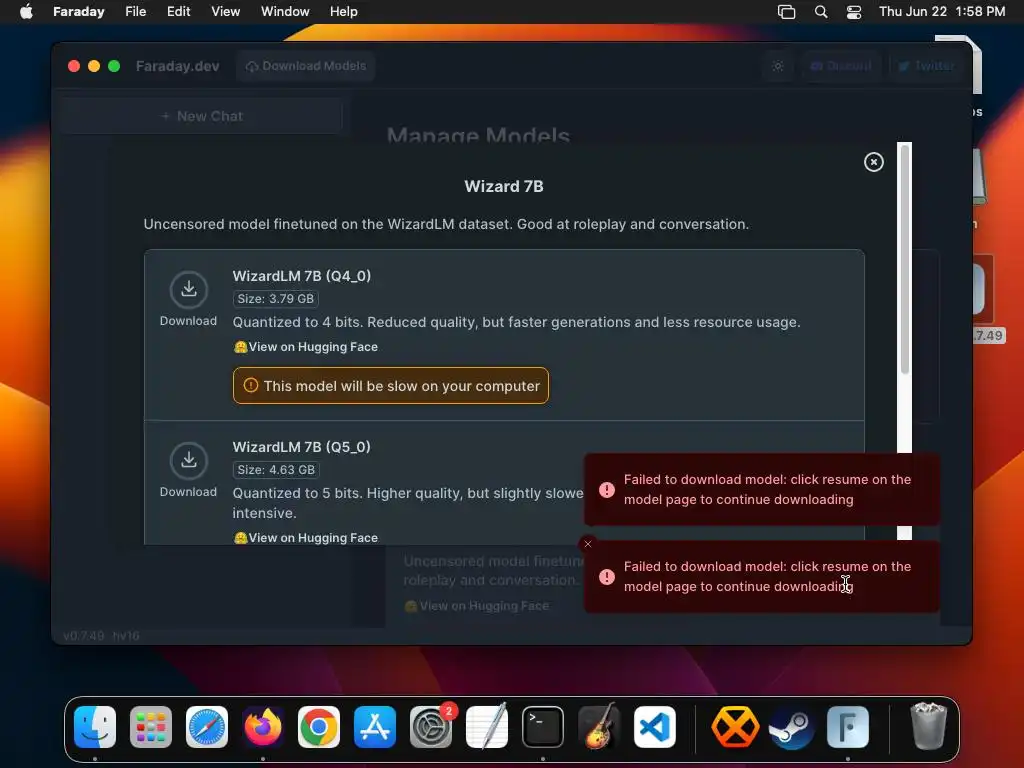Click the Wizard 7B dialog heading
The width and height of the screenshot is (1024, 768).
[504, 186]
